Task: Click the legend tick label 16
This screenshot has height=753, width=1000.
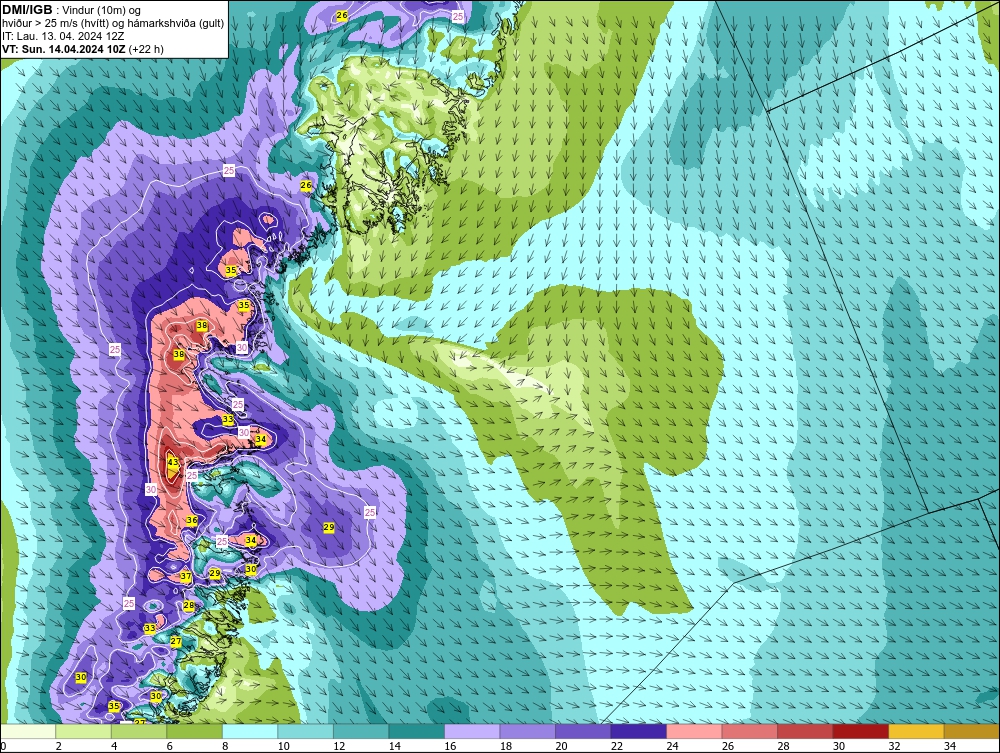Action: coord(450,746)
